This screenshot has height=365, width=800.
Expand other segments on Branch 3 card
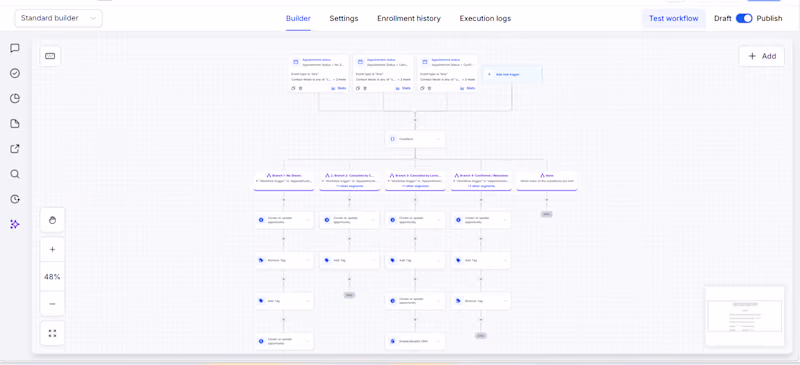pos(415,186)
